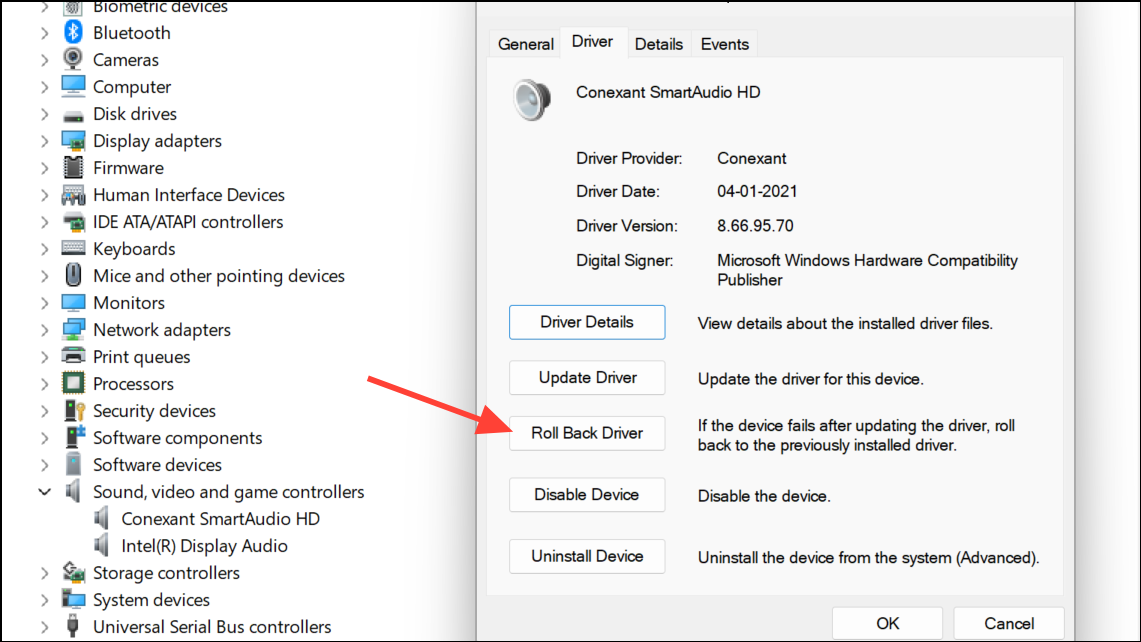This screenshot has width=1141, height=642.
Task: Expand the Bluetooth category
Action: [44, 33]
